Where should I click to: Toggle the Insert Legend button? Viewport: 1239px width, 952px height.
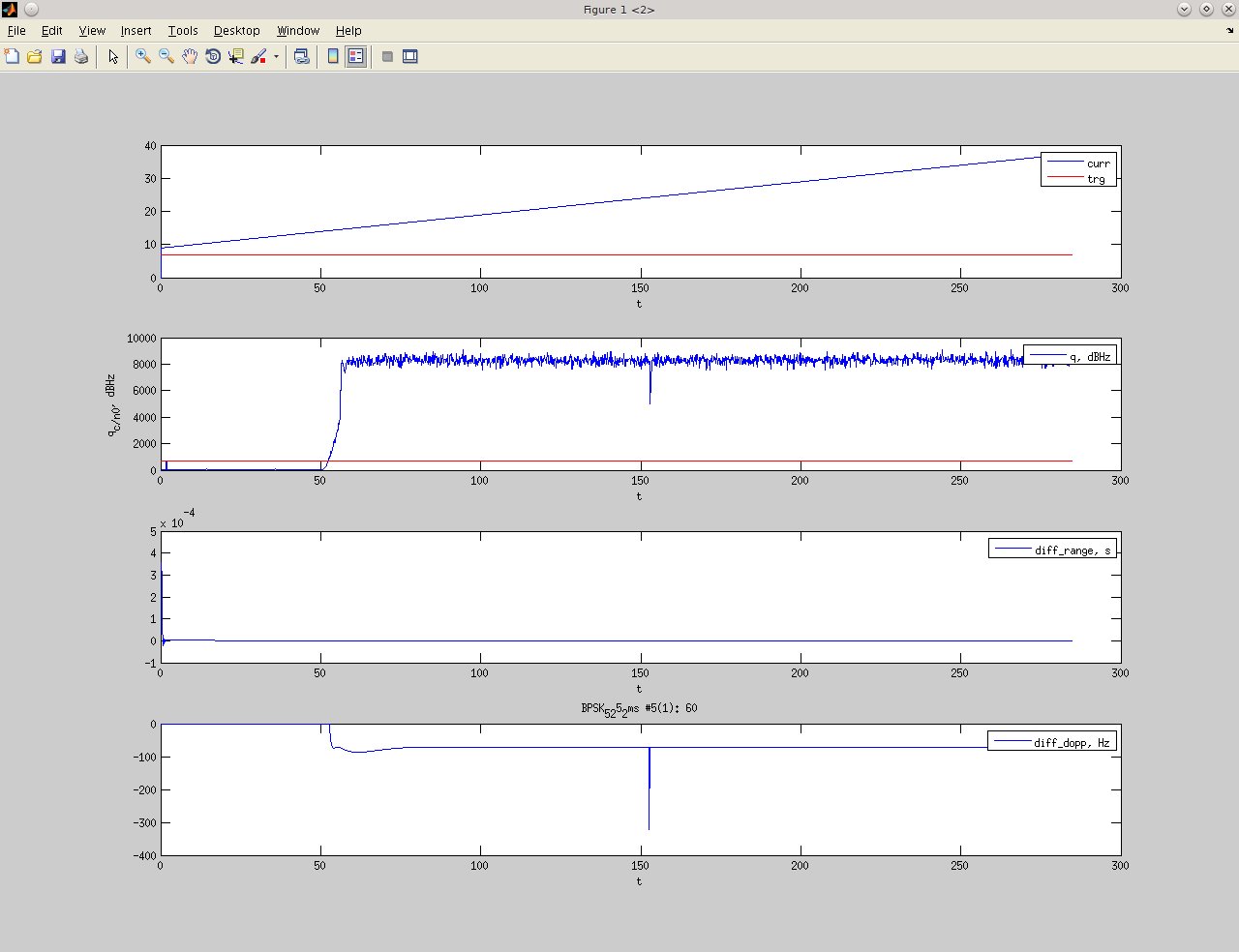356,57
